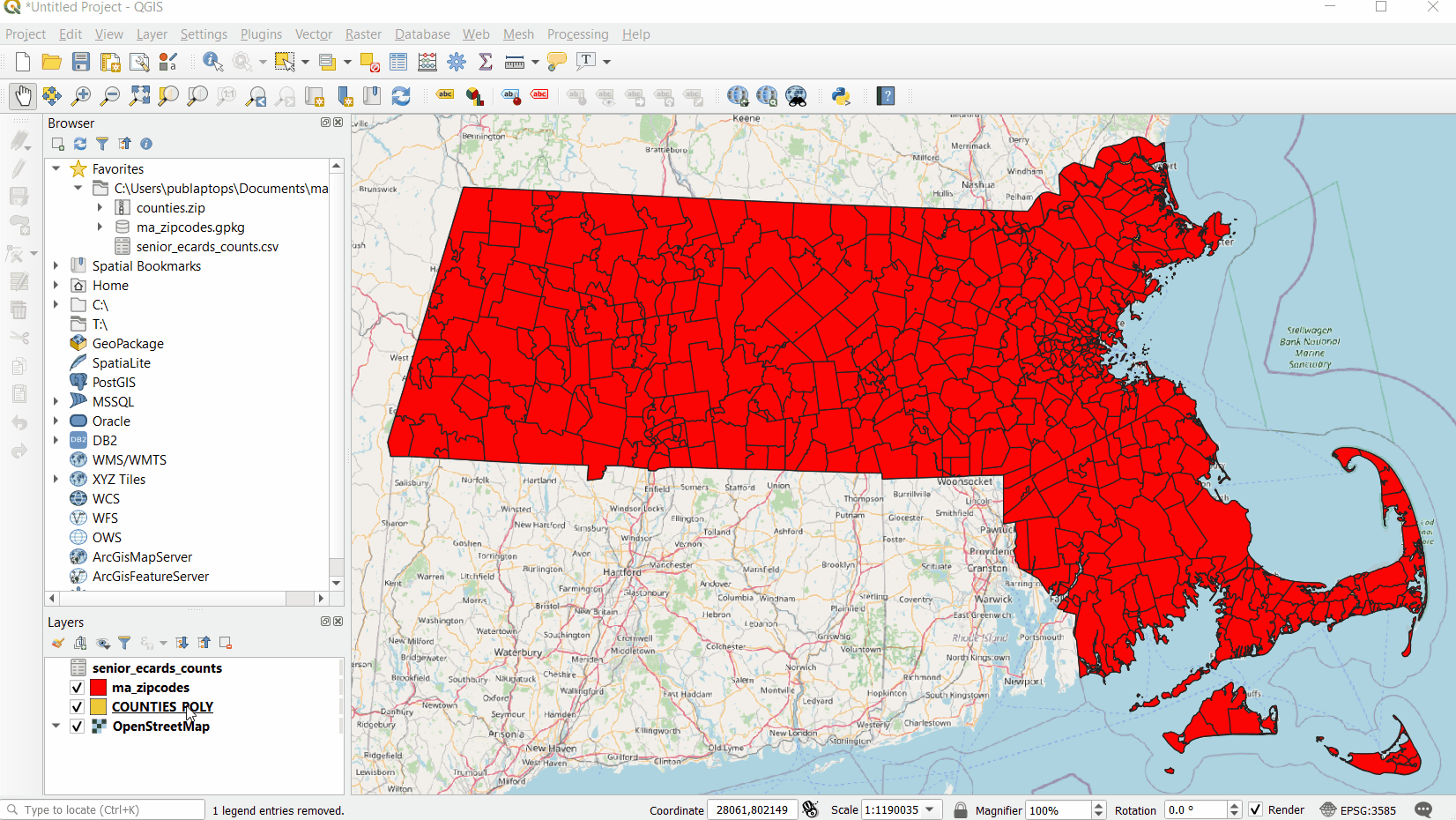Expand ma_zipcodes.gpkg in Browser
1456x820 pixels.
(100, 227)
